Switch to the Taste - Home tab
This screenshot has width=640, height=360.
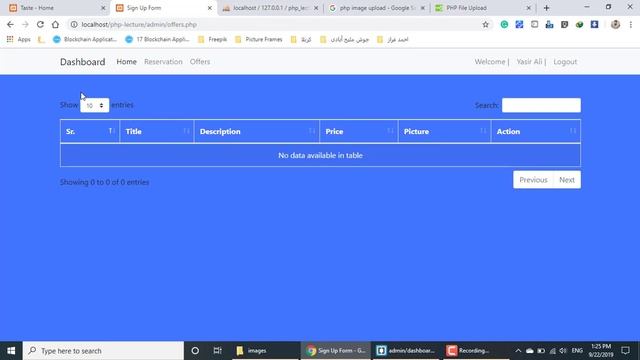tap(55, 8)
